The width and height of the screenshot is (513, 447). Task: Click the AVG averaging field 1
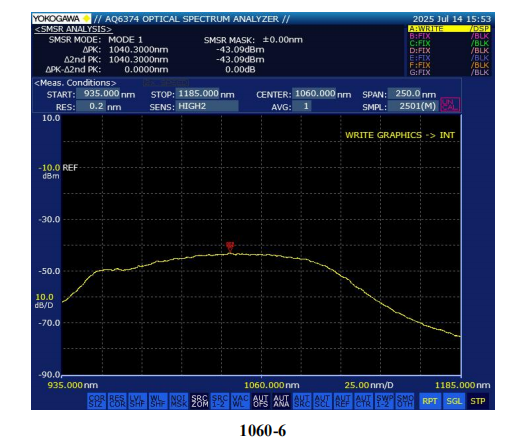(x=302, y=106)
